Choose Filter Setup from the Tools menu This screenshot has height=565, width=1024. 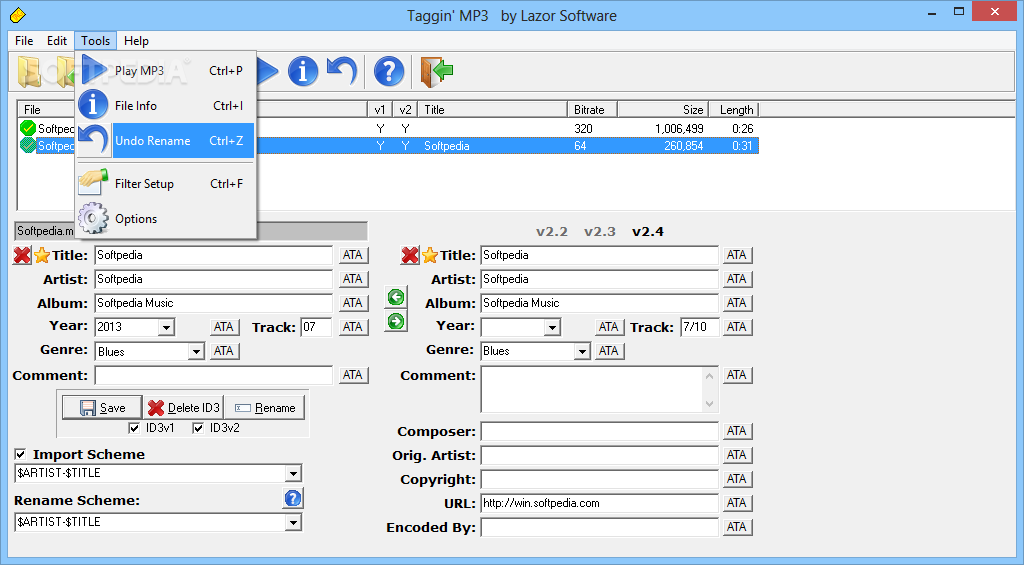(x=166, y=184)
